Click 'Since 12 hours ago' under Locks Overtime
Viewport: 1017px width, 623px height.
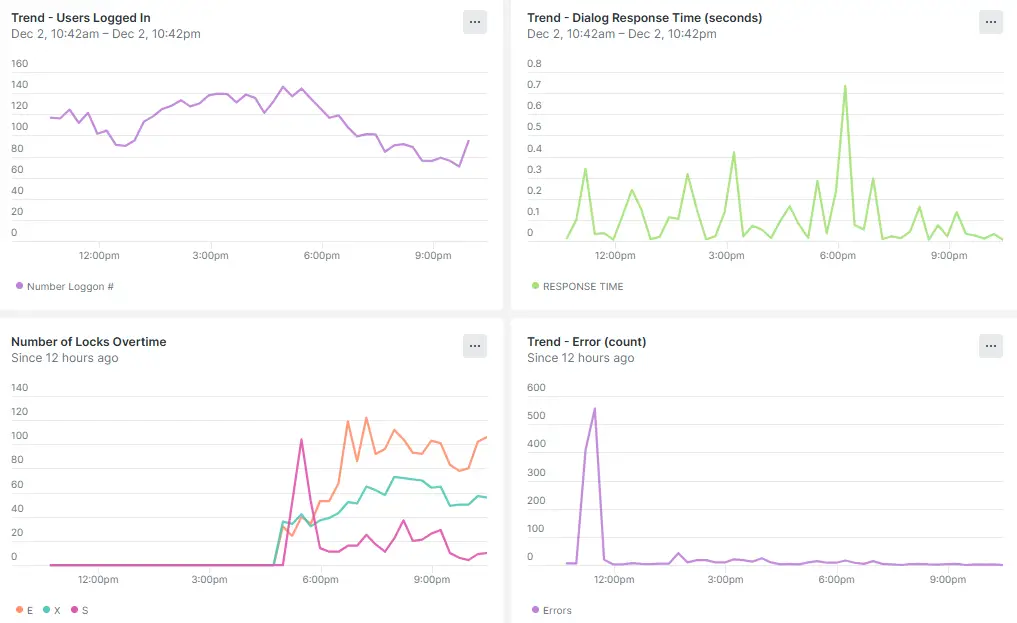point(65,358)
